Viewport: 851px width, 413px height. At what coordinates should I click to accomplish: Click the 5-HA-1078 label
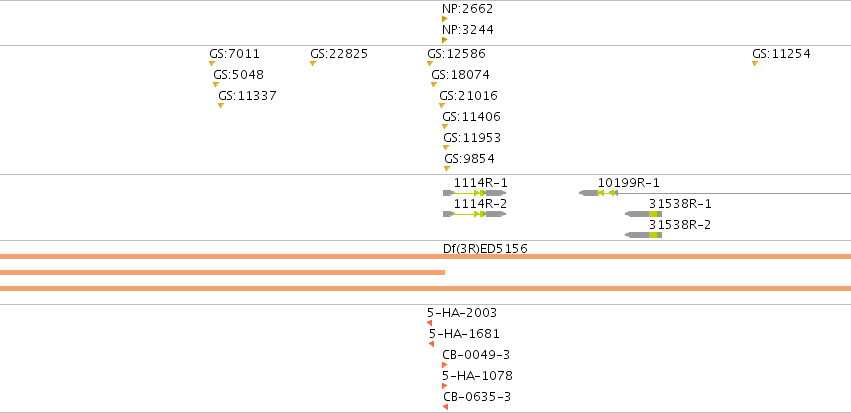478,376
